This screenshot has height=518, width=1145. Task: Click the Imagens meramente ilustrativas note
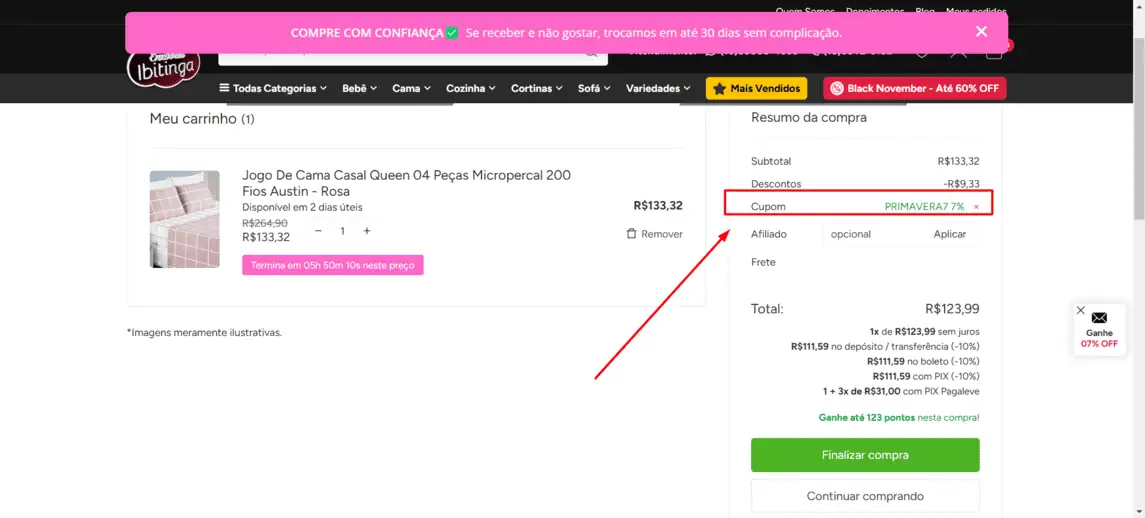204,332
